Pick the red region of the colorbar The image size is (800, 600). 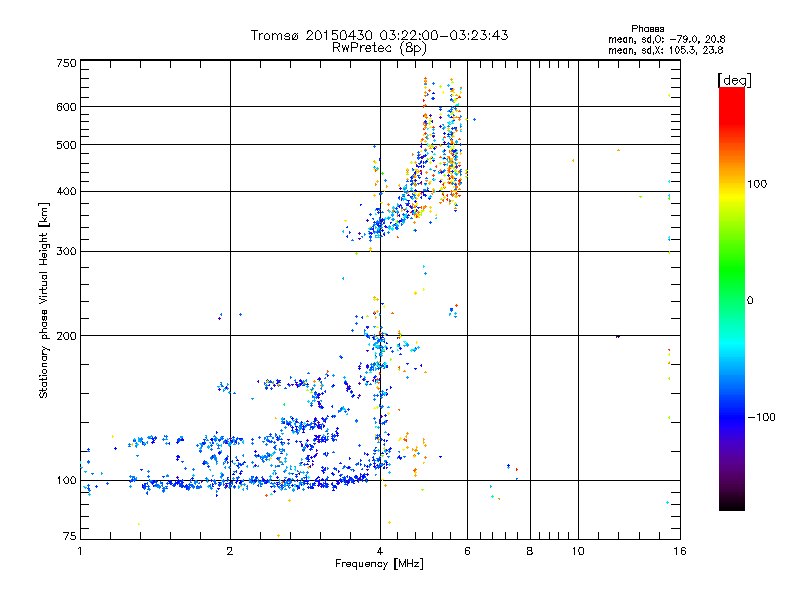(732, 105)
